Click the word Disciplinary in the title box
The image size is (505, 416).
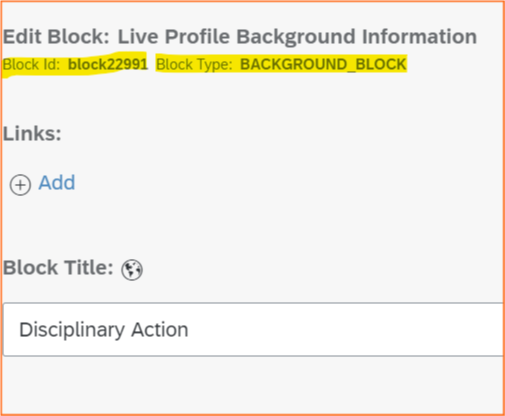point(72,330)
